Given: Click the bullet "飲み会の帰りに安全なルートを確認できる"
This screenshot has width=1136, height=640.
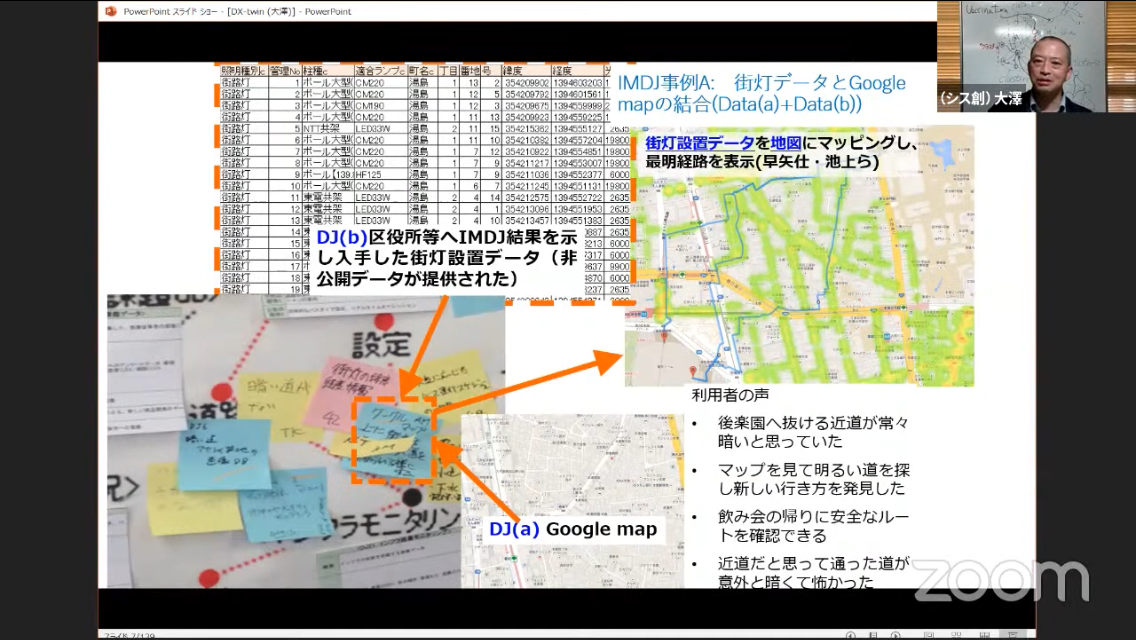Looking at the screenshot, I should point(813,526).
